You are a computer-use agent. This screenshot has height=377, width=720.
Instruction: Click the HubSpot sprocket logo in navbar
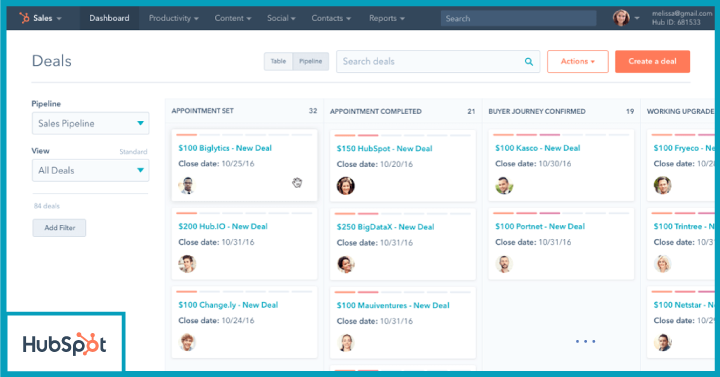24,18
